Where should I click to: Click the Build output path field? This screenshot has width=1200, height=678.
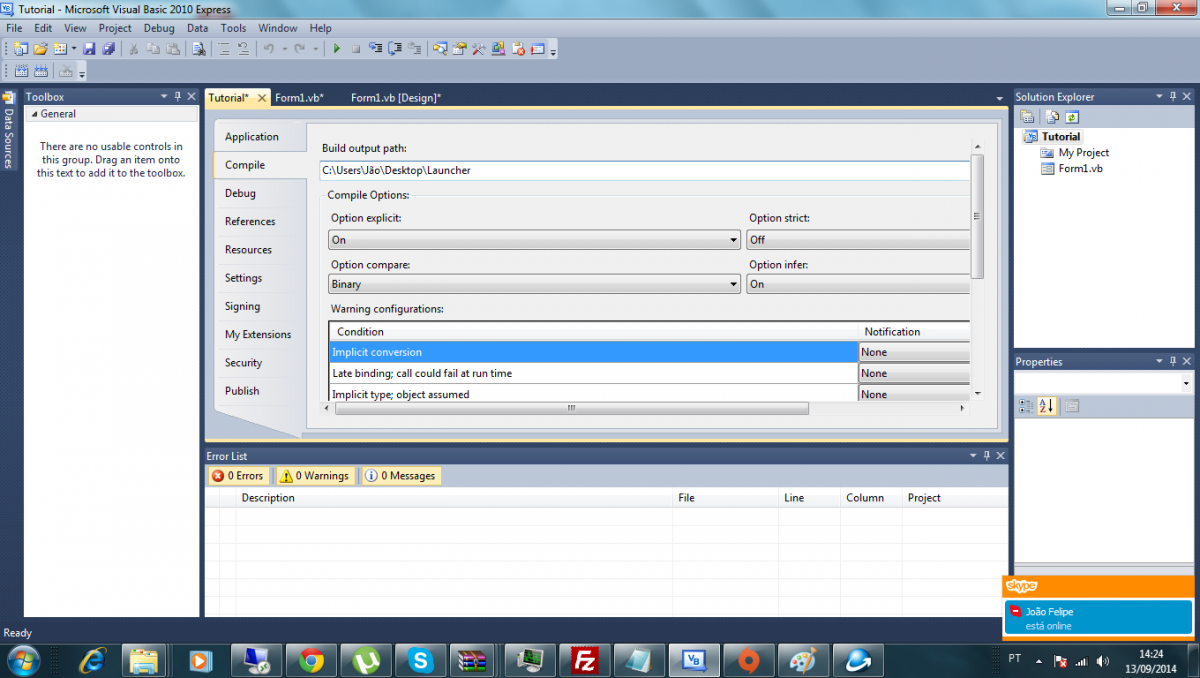645,170
